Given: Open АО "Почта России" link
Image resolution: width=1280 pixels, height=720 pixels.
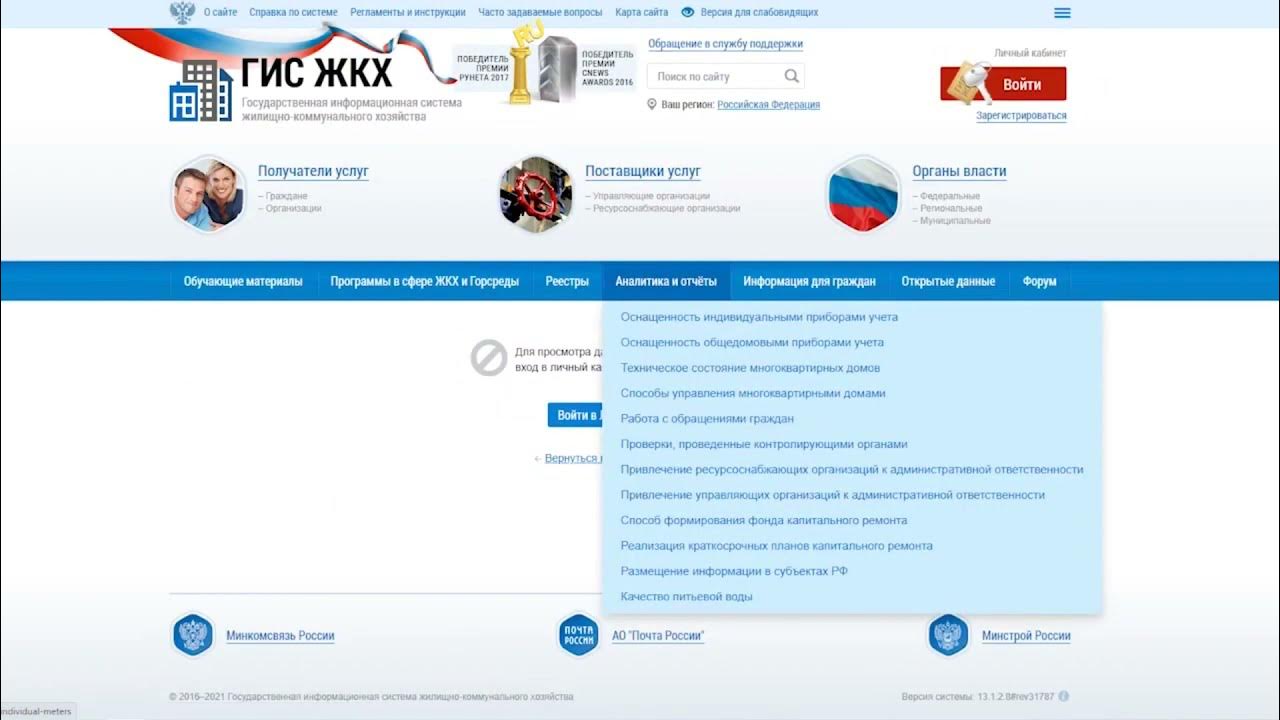Looking at the screenshot, I should pyautogui.click(x=658, y=636).
